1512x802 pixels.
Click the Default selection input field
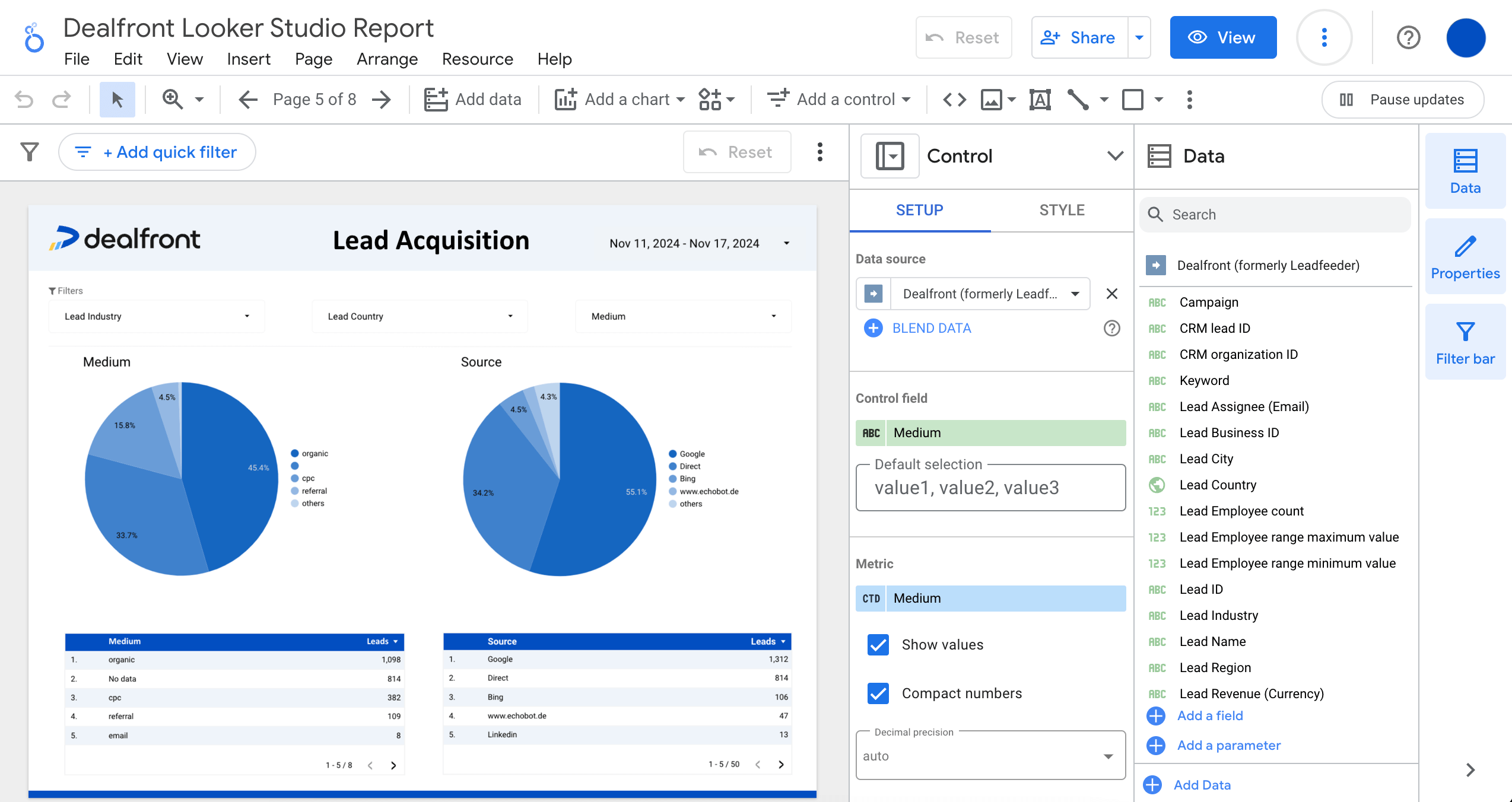point(990,488)
